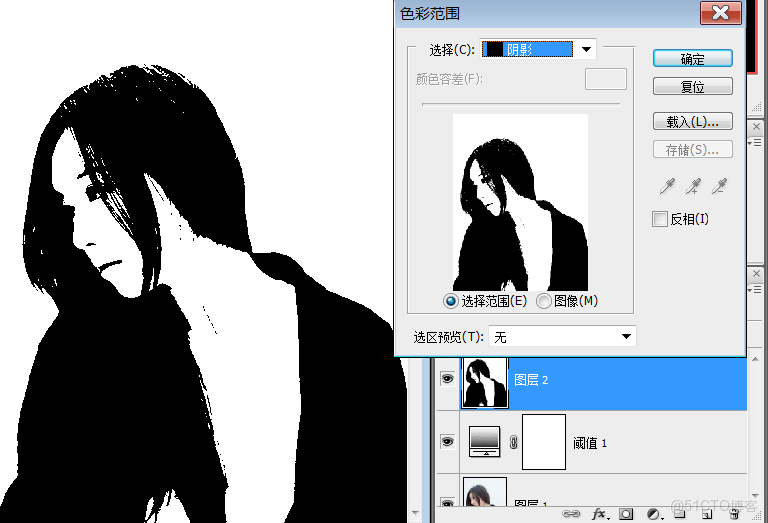Create a new layer with page icon
Viewport: 768px width, 523px height.
(x=707, y=514)
